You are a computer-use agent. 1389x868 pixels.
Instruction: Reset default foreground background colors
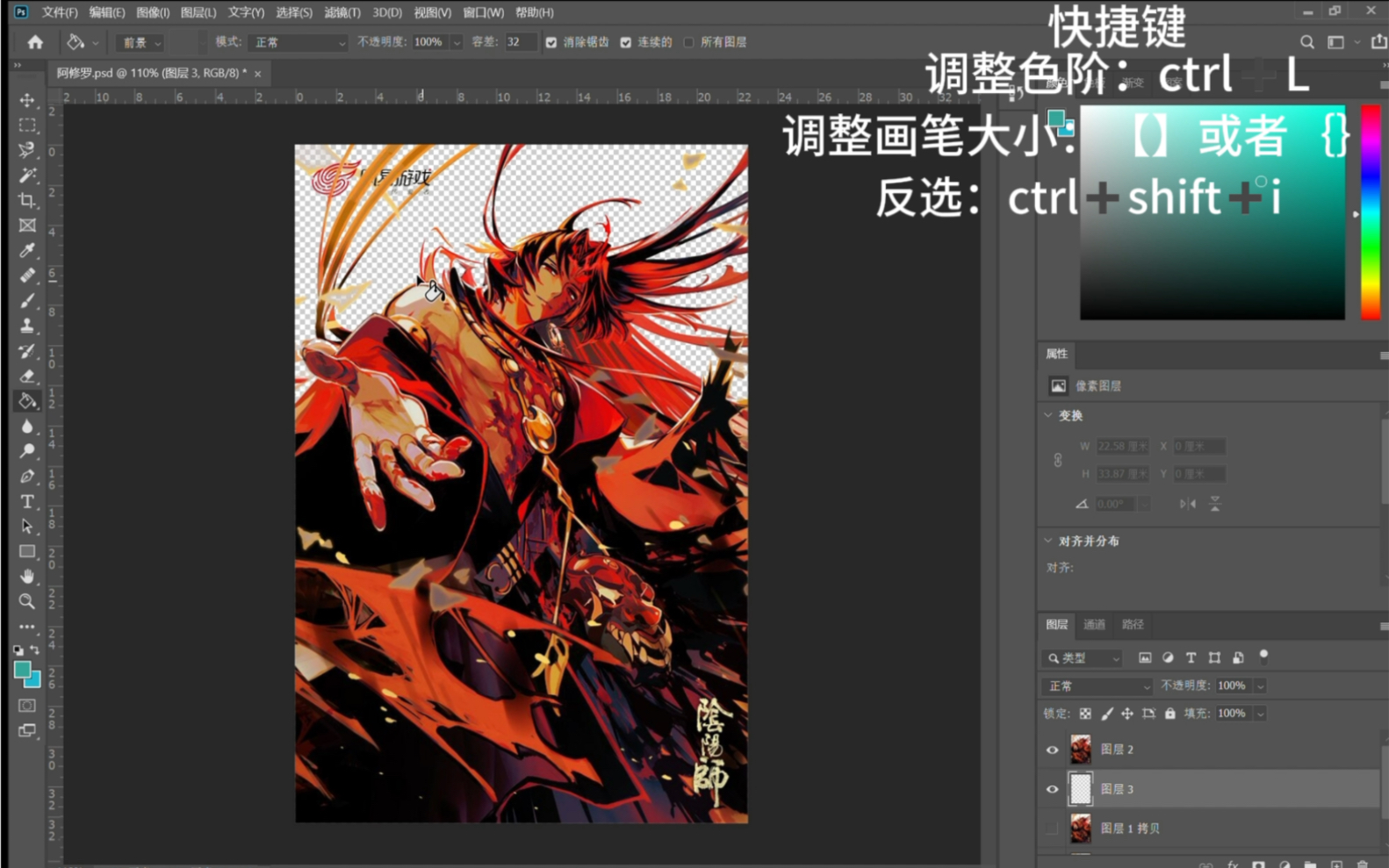[x=18, y=650]
